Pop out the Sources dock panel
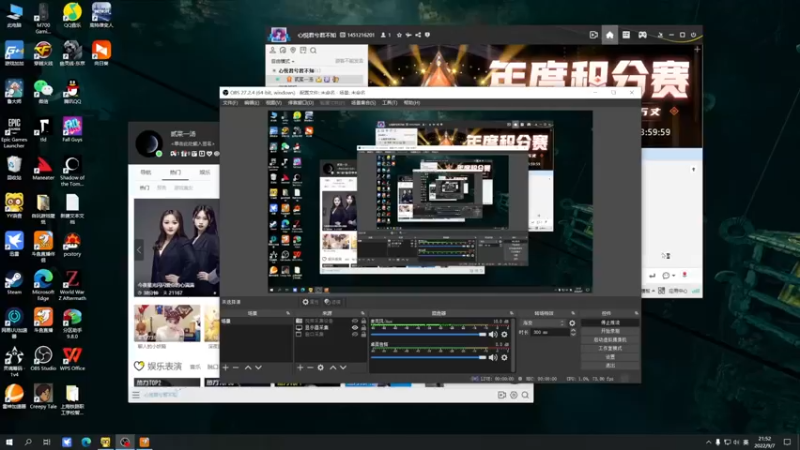The height and width of the screenshot is (450, 800). point(363,313)
